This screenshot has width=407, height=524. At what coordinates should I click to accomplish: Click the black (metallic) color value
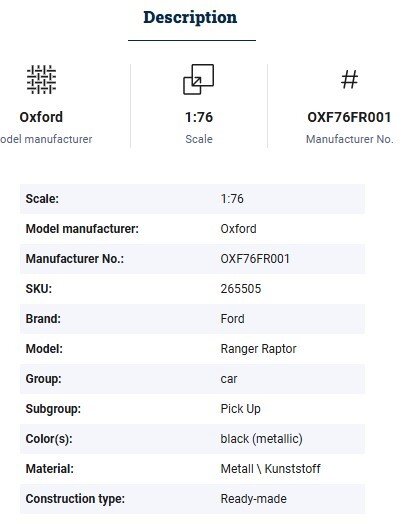click(261, 439)
